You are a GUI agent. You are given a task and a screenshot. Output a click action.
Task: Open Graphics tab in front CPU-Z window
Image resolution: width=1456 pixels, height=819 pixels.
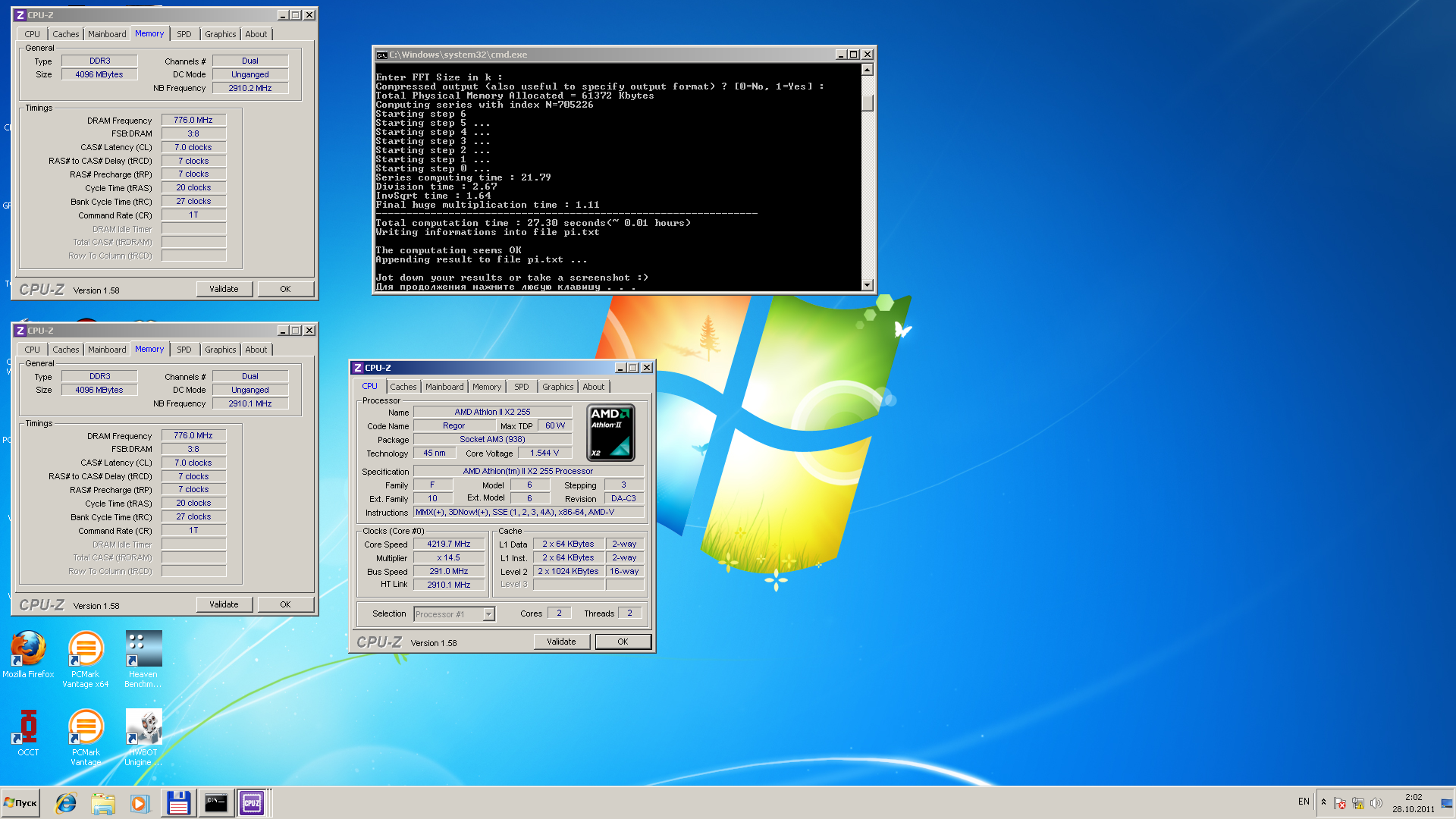pyautogui.click(x=558, y=387)
